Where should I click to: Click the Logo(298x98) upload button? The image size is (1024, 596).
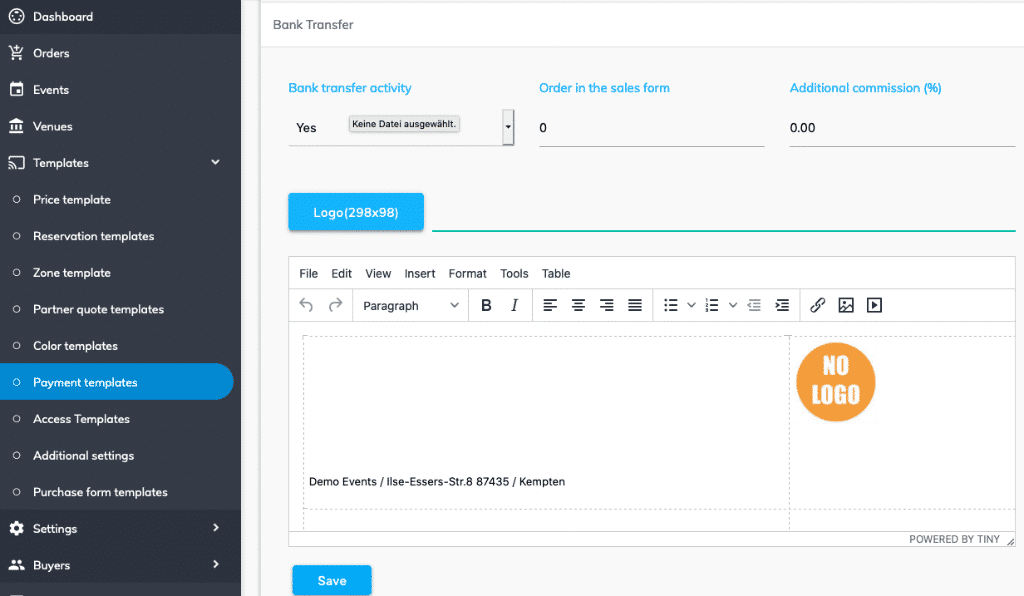point(356,212)
